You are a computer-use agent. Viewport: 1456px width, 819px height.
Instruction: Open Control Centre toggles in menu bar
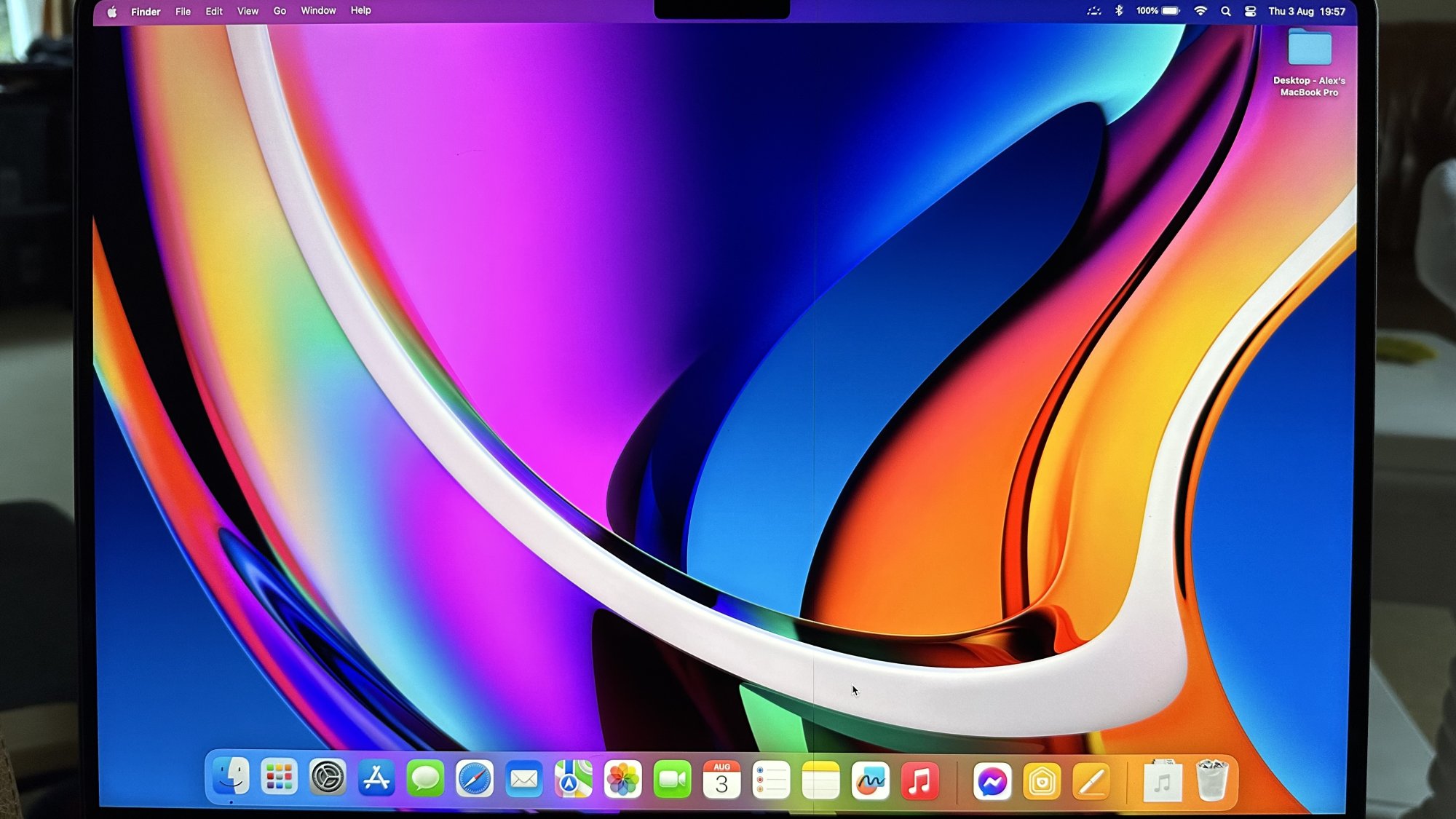[1251, 12]
